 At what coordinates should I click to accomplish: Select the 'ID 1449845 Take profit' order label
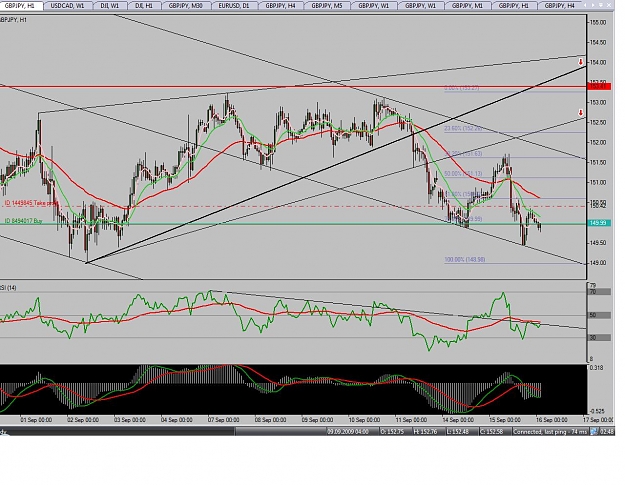click(32, 203)
